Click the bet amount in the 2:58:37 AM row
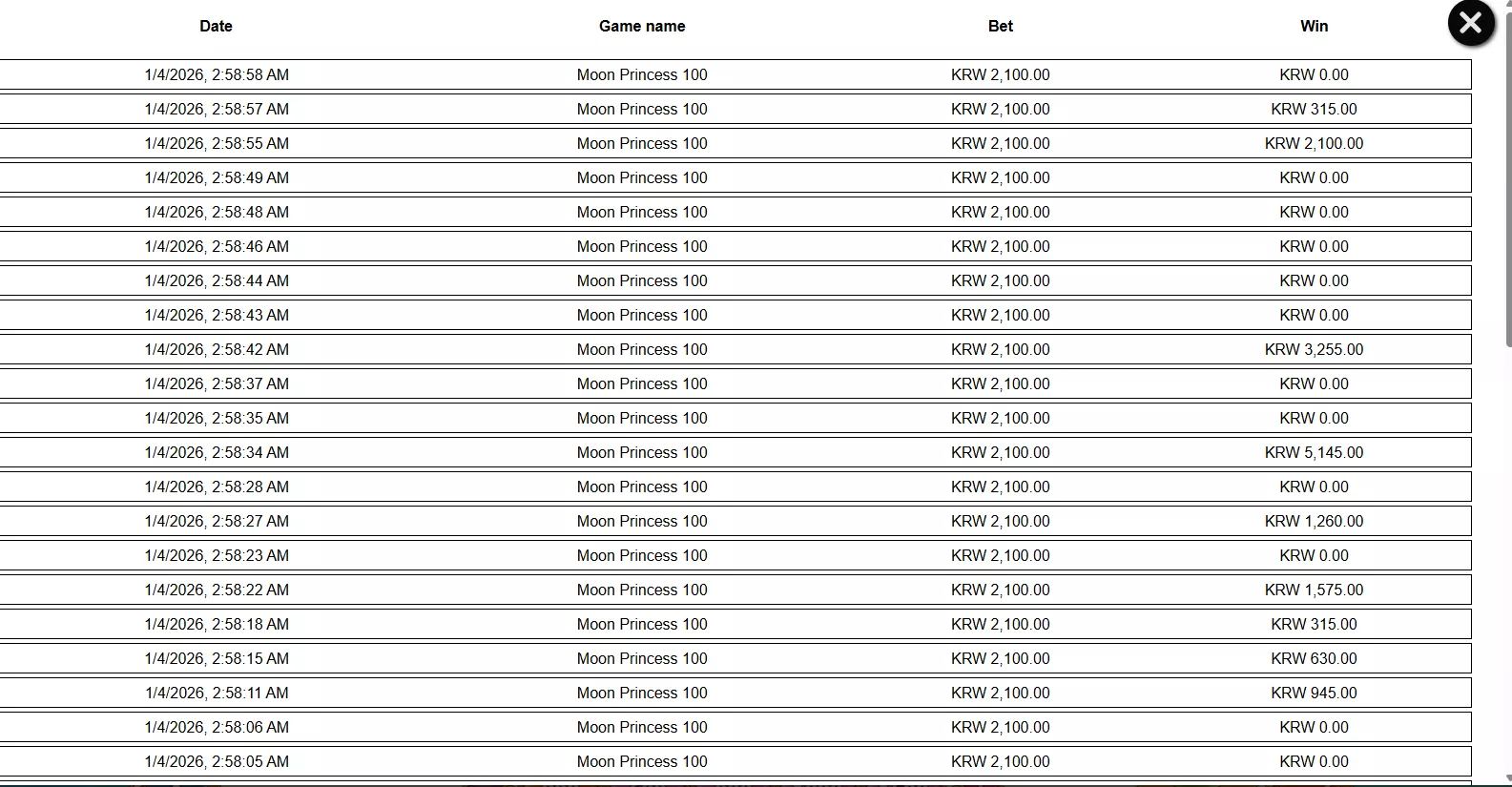This screenshot has width=1512, height=787. point(1001,383)
